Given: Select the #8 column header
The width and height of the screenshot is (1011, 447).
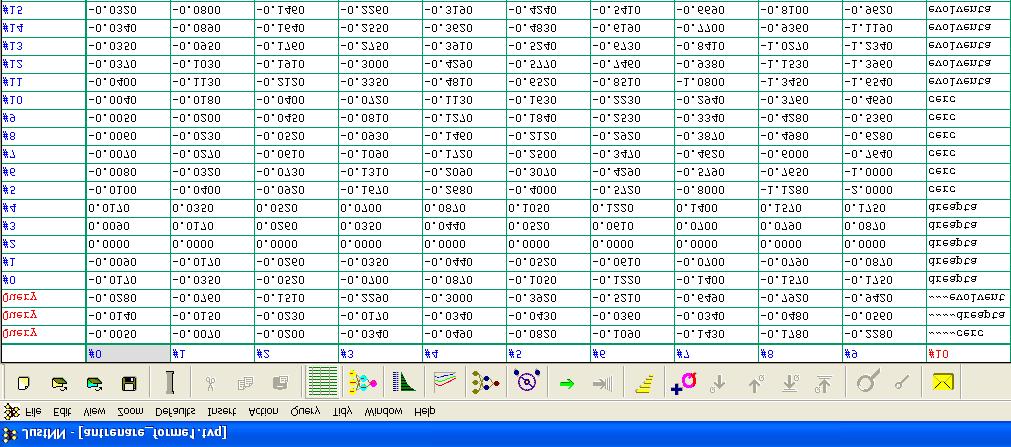Looking at the screenshot, I should pos(800,353).
